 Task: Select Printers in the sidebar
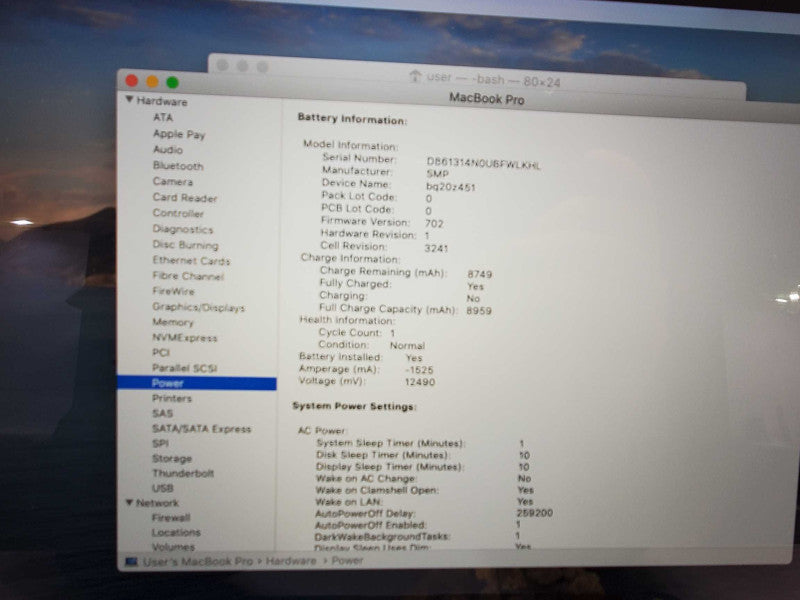(x=171, y=398)
